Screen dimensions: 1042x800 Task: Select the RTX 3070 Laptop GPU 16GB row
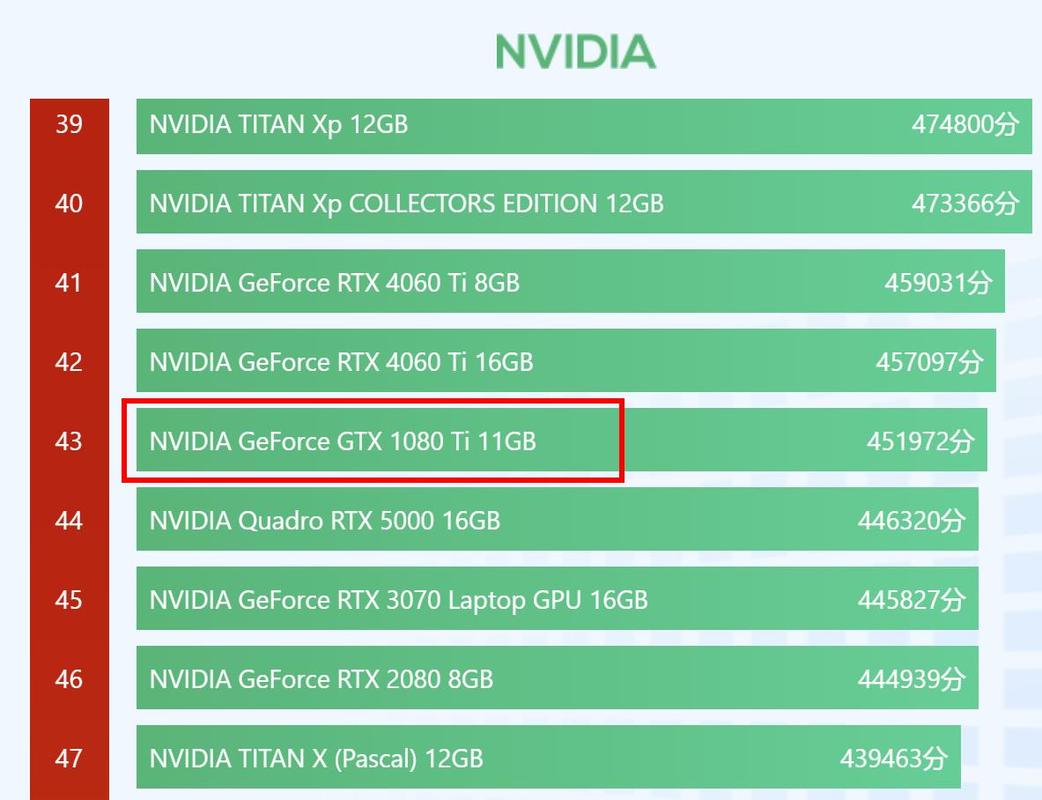click(558, 598)
